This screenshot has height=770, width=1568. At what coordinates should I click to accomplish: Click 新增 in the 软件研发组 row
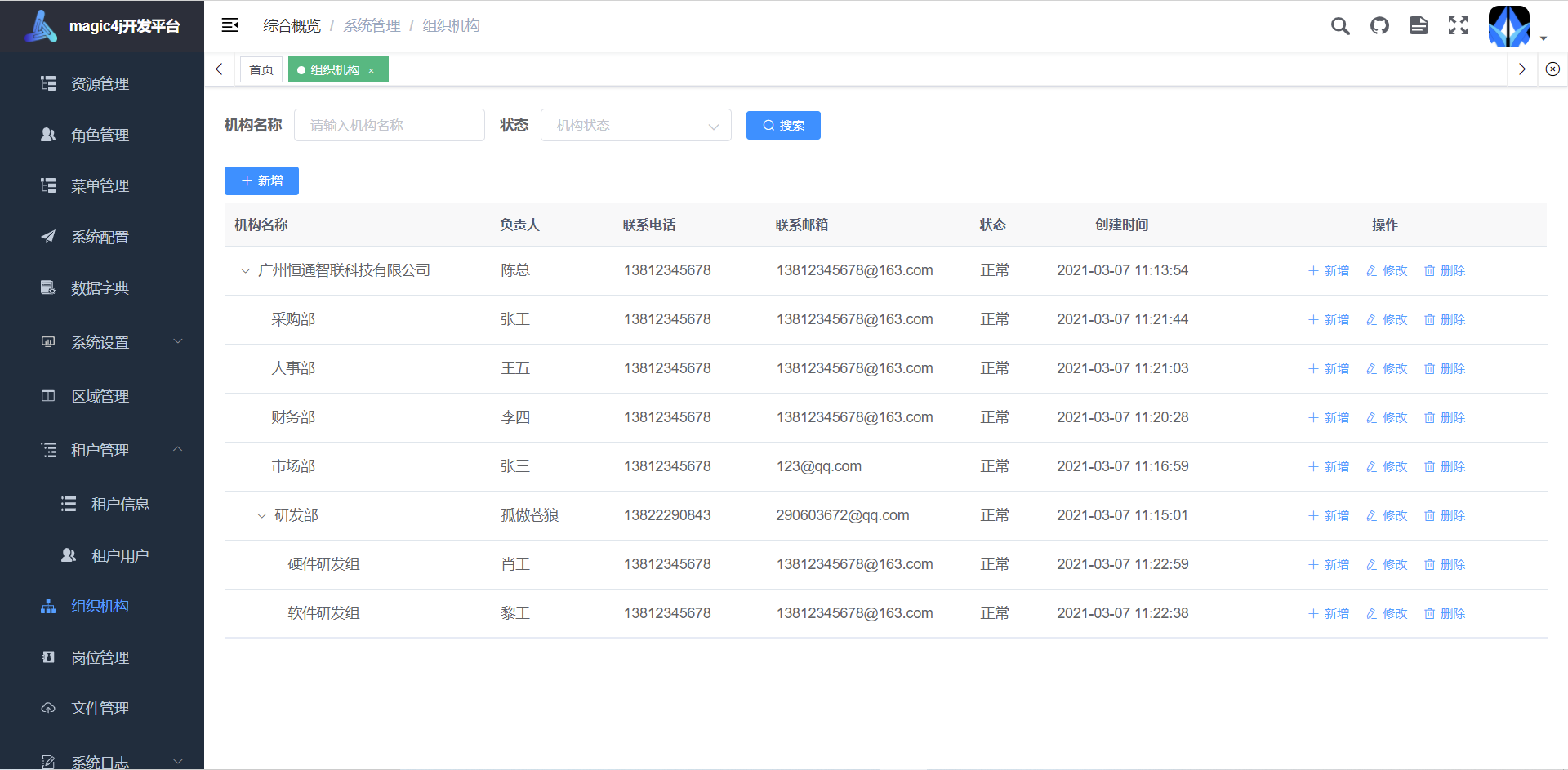coord(1329,613)
